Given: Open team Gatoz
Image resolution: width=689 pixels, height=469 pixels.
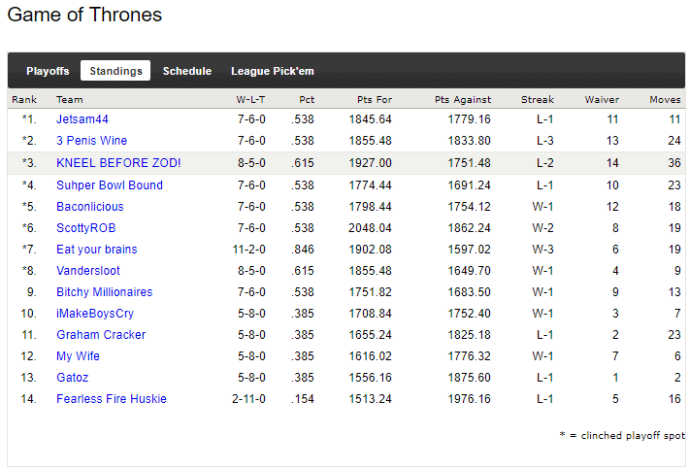Looking at the screenshot, I should tap(72, 377).
